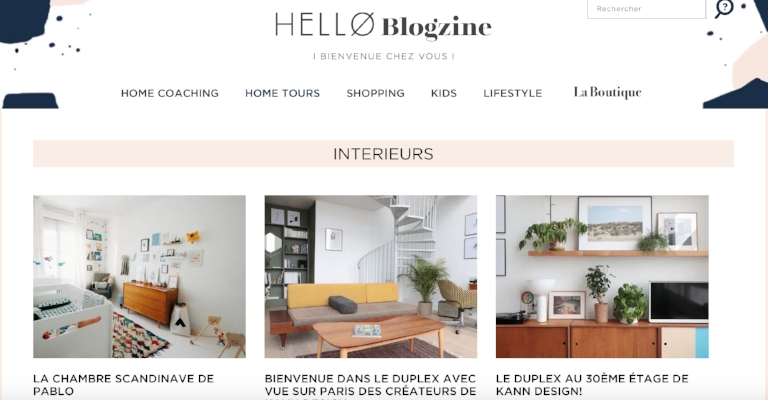Click the search magnifier icon

pyautogui.click(x=724, y=8)
